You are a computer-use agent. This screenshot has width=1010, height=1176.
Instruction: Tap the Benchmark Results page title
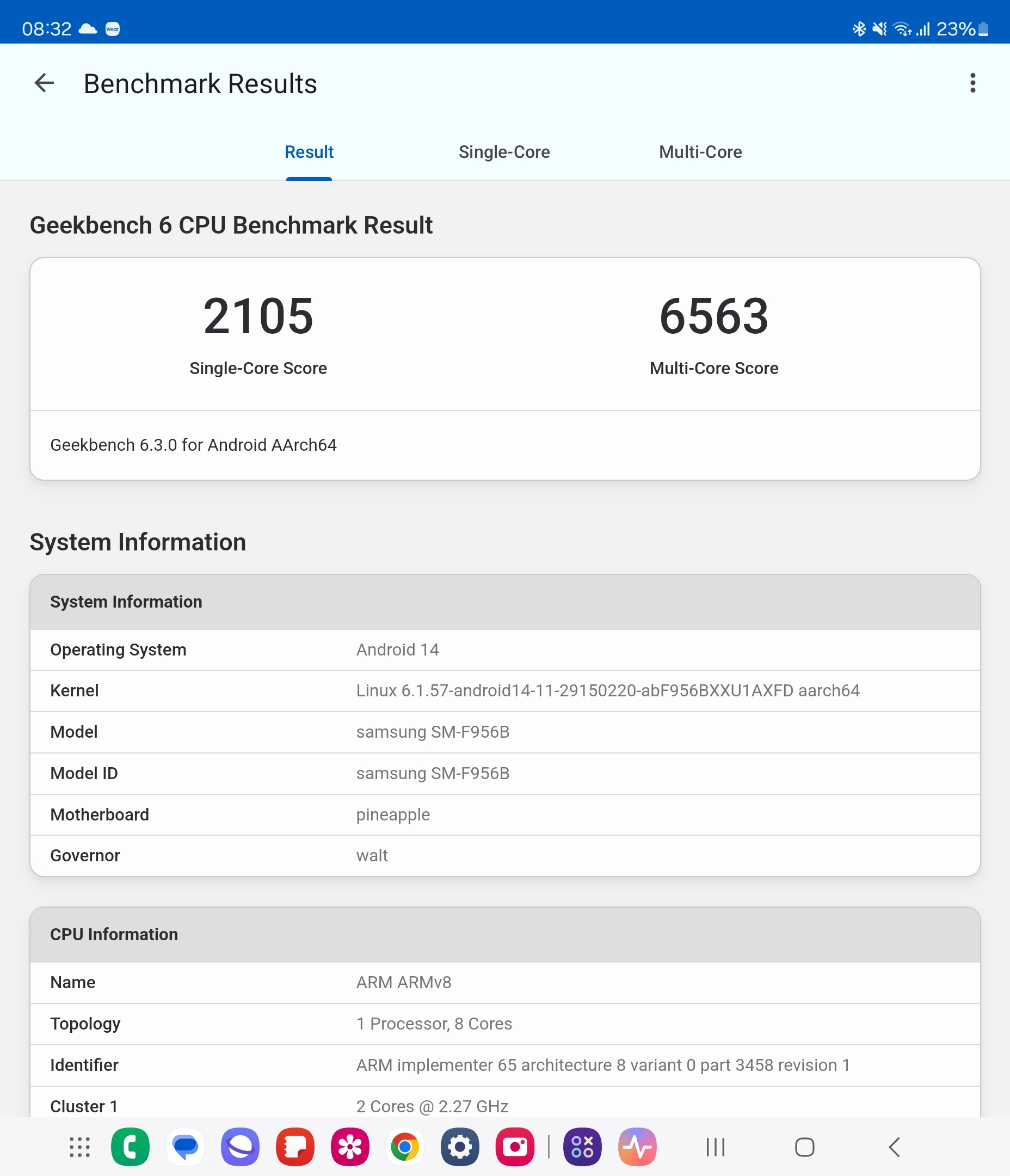(x=200, y=83)
